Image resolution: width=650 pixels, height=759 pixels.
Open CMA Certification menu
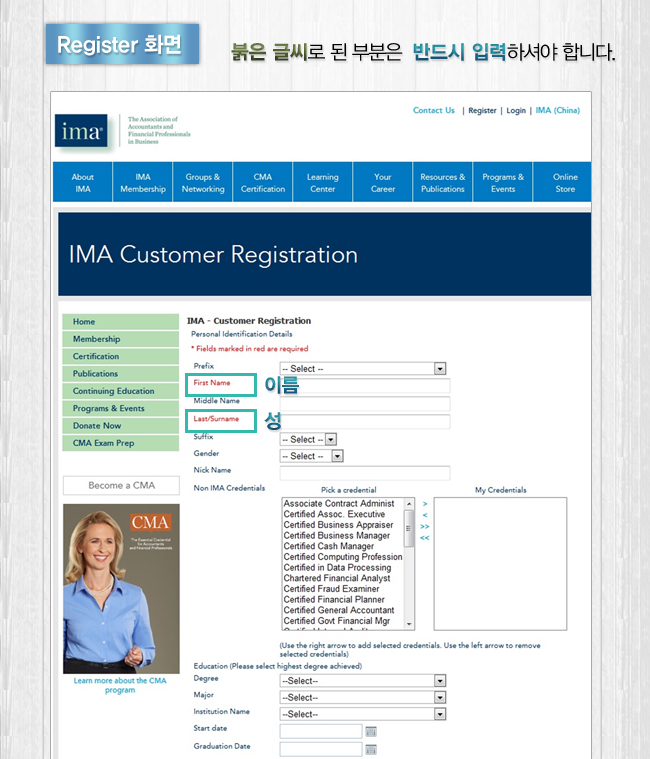pyautogui.click(x=263, y=182)
